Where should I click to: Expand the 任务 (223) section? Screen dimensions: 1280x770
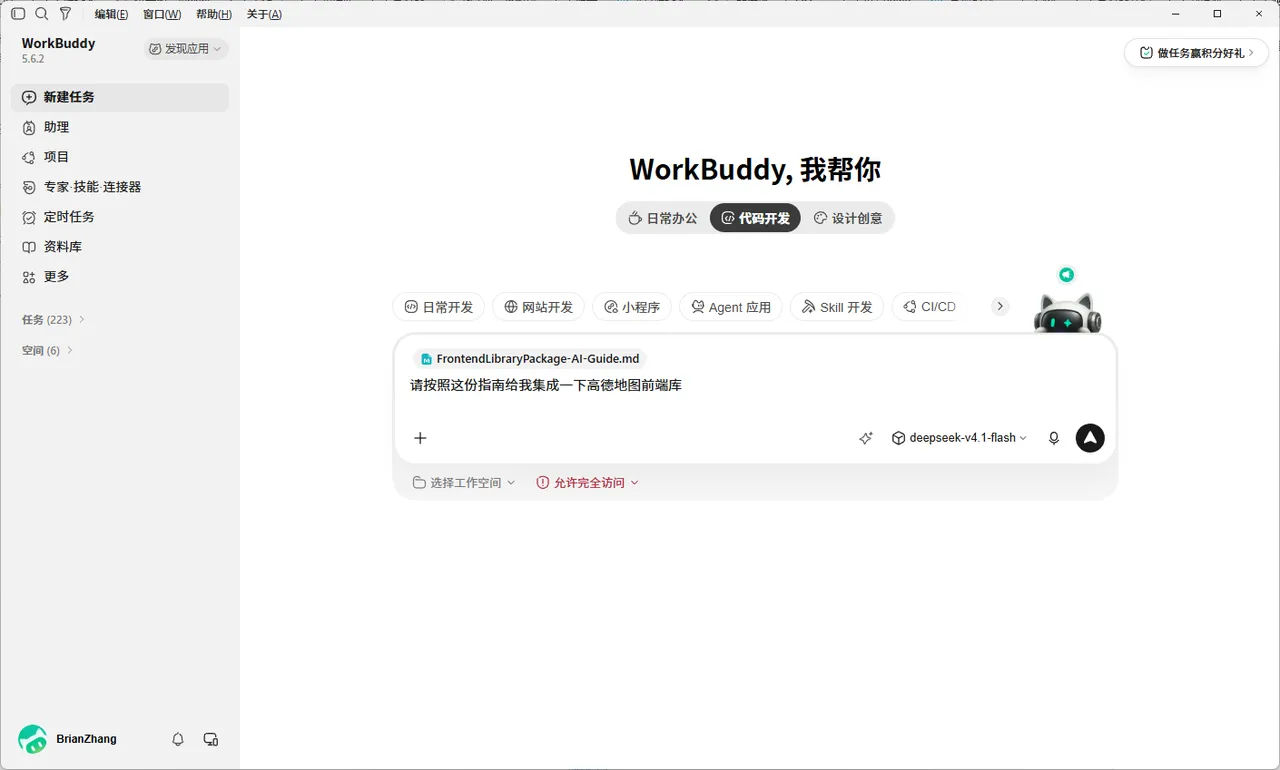(x=54, y=320)
